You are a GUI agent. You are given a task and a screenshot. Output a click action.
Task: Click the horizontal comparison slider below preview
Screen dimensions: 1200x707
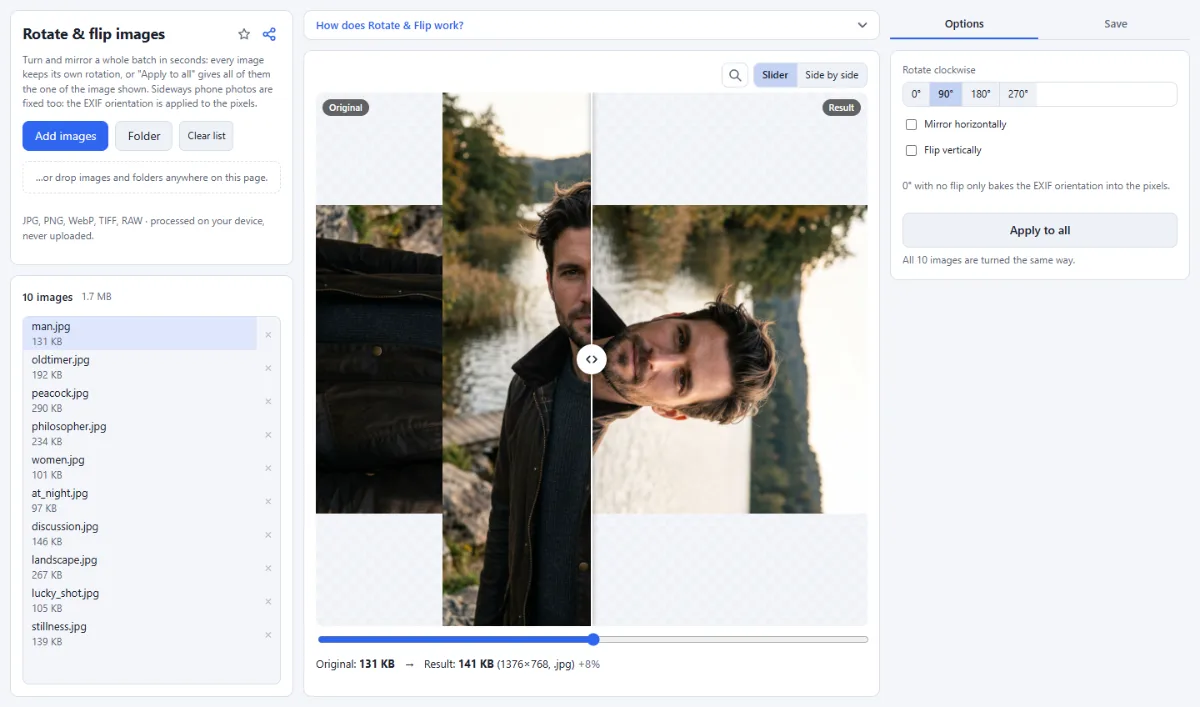(x=593, y=639)
